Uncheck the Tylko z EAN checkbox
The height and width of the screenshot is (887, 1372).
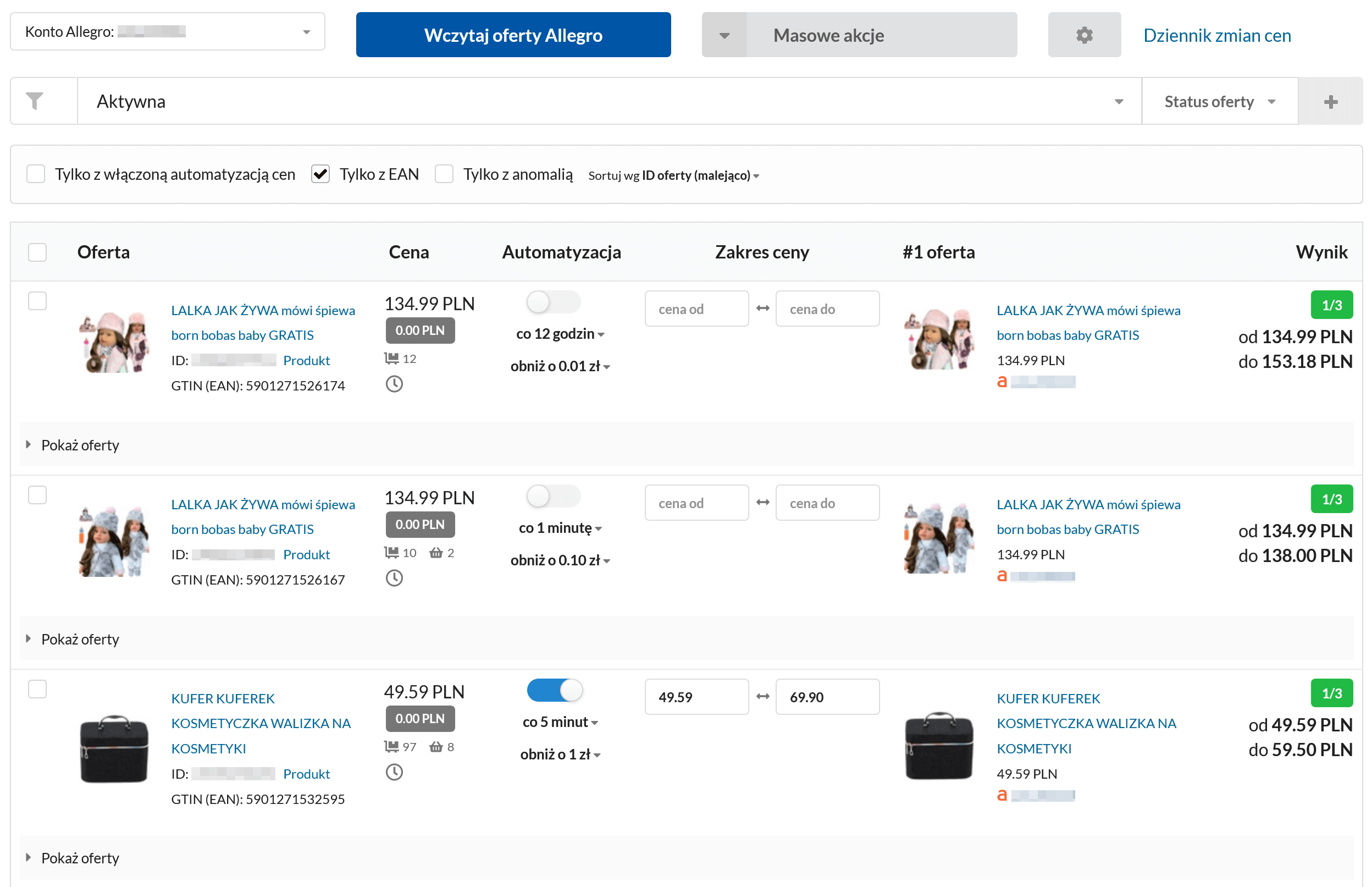point(320,174)
